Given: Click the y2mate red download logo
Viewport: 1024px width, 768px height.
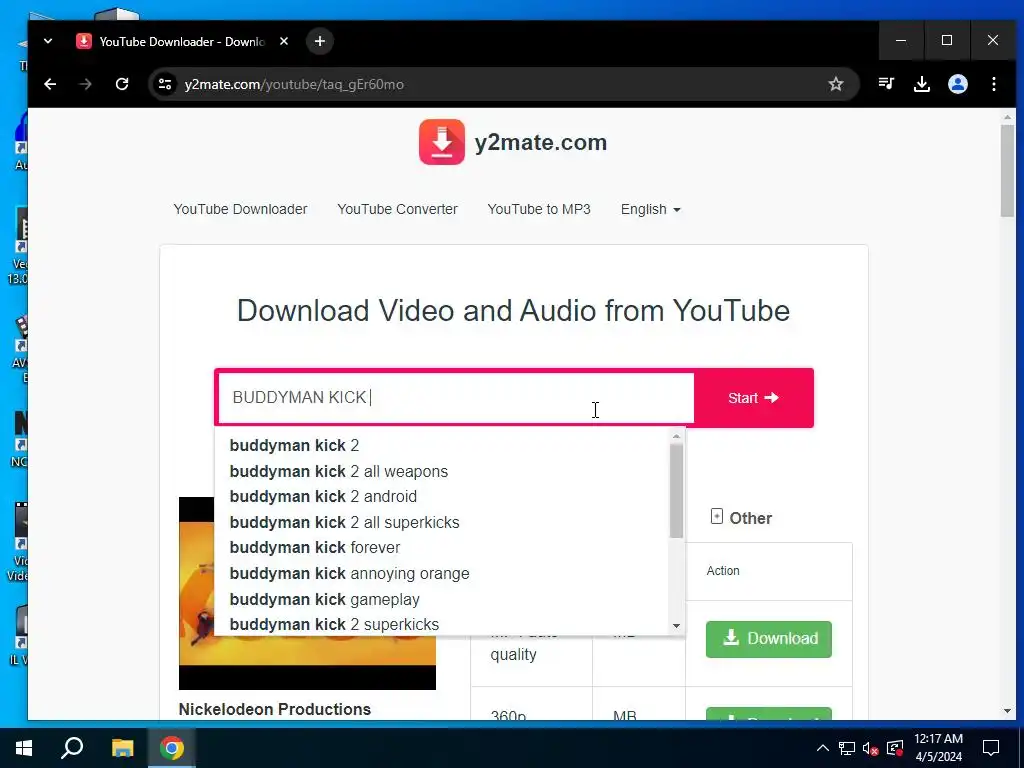Looking at the screenshot, I should 442,142.
